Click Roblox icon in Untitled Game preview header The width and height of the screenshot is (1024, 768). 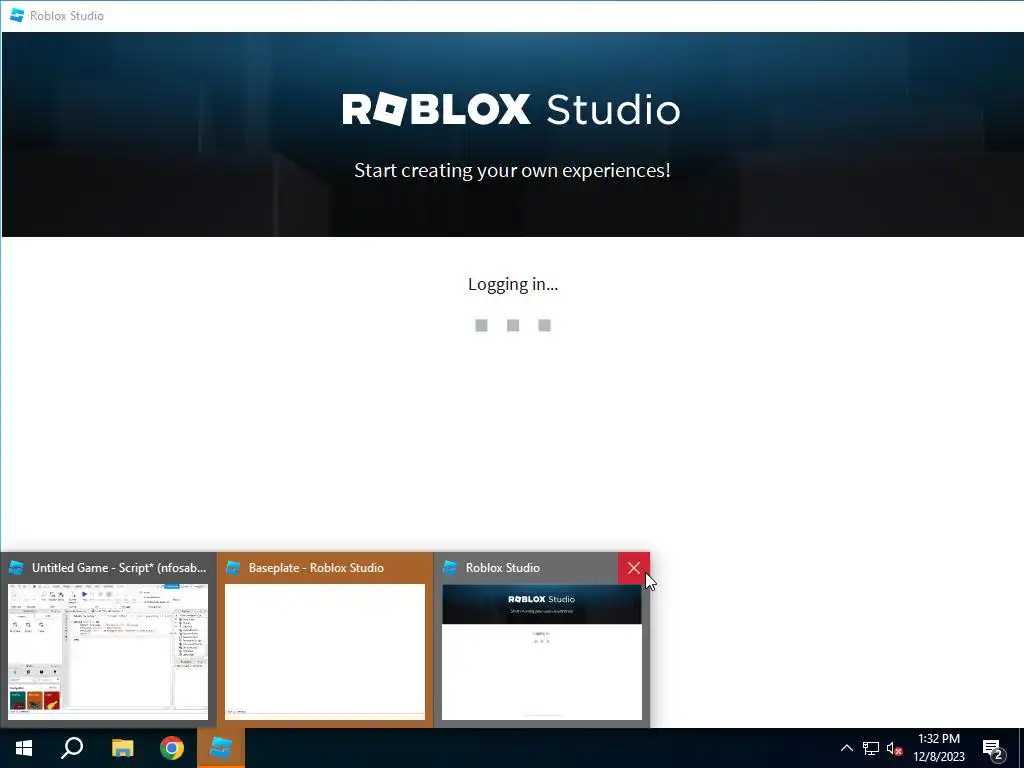(x=16, y=568)
